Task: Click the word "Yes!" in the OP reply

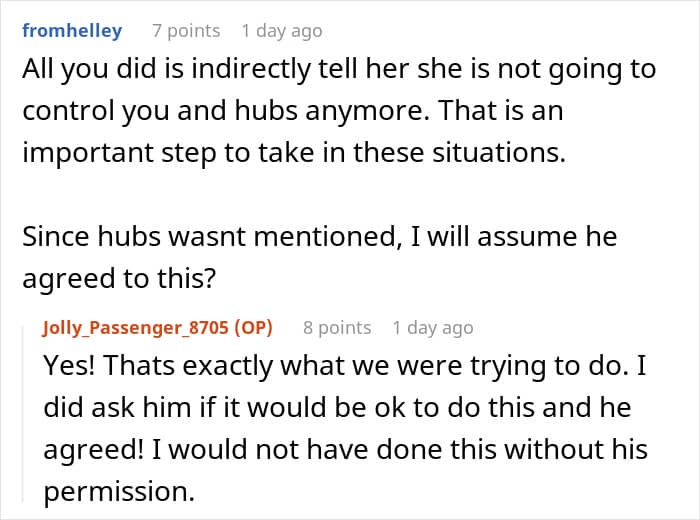Action: click(x=67, y=367)
